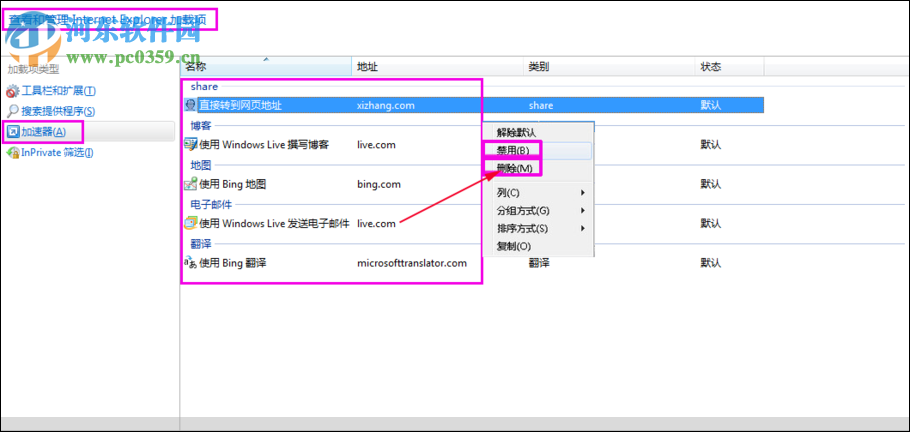Sort by 类别 column header
910x432 pixels.
(x=609, y=67)
